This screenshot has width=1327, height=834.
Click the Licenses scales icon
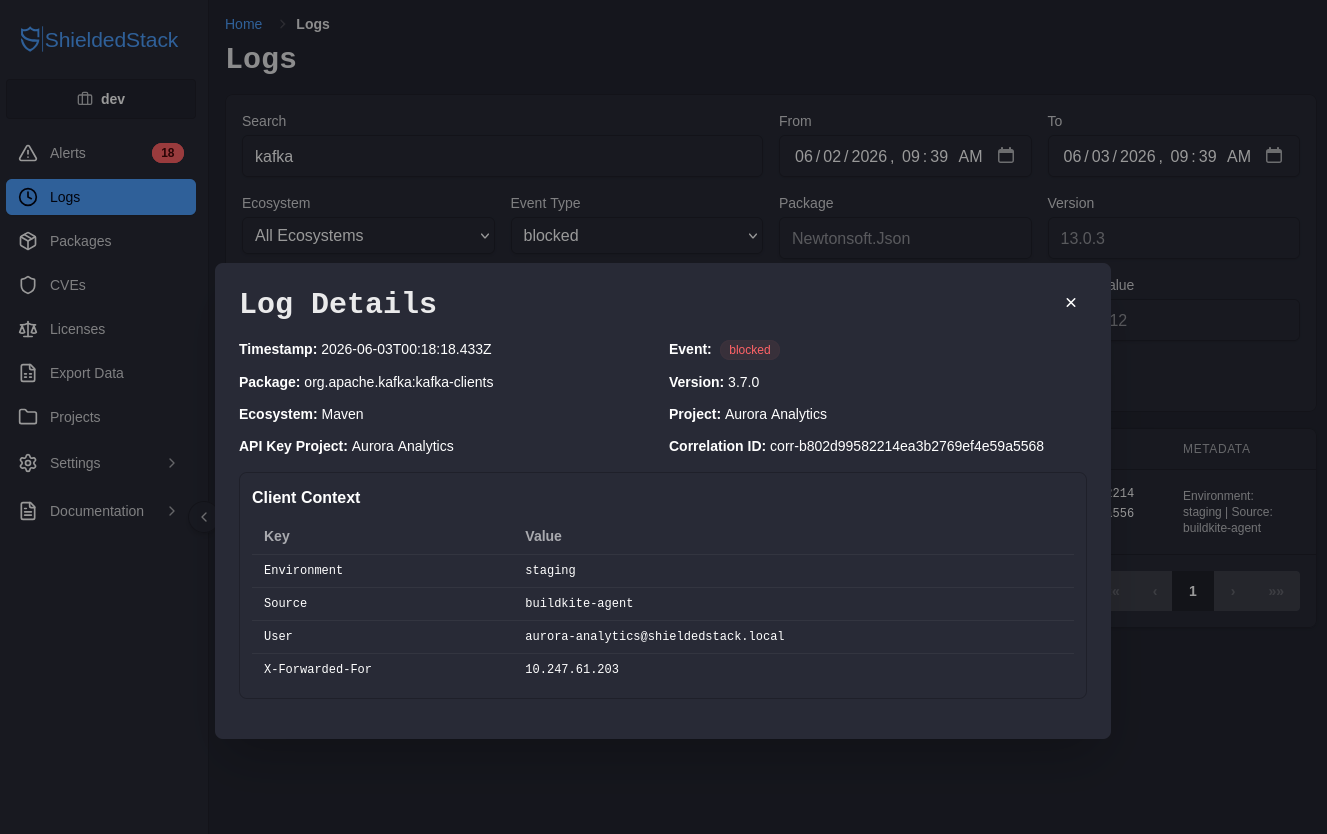(x=28, y=329)
